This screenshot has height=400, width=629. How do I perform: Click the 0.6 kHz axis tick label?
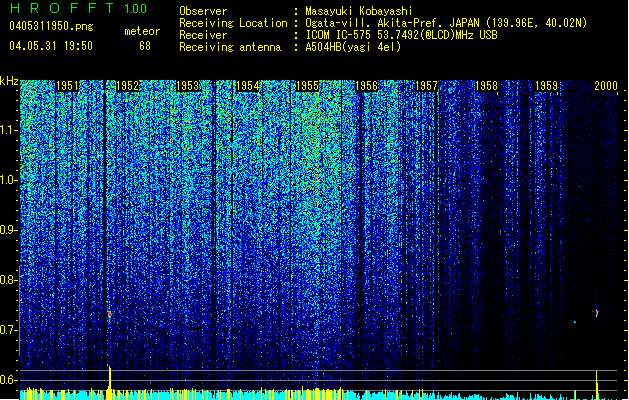coord(8,380)
